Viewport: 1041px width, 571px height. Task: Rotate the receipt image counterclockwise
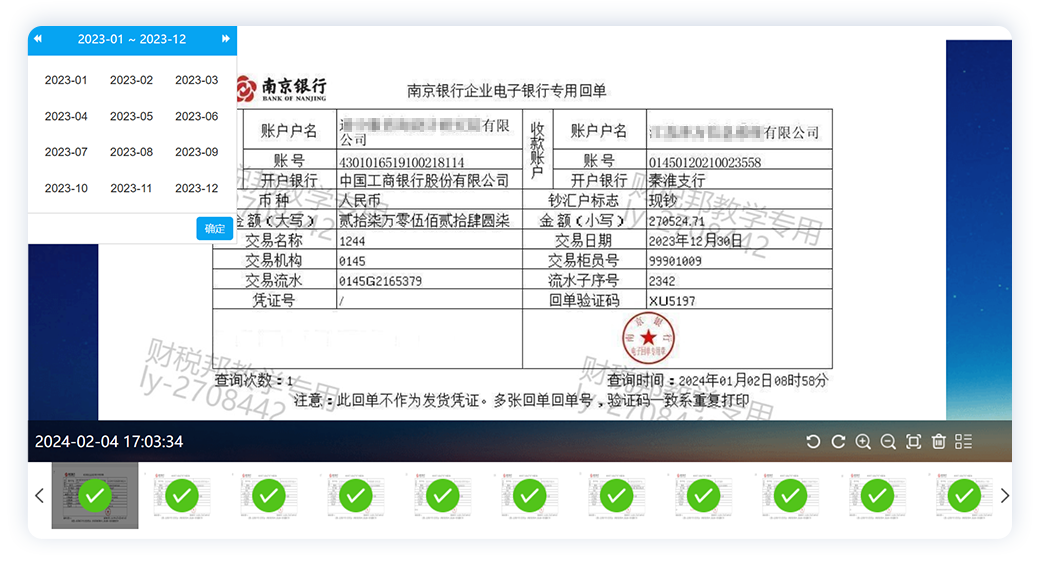[x=813, y=442]
